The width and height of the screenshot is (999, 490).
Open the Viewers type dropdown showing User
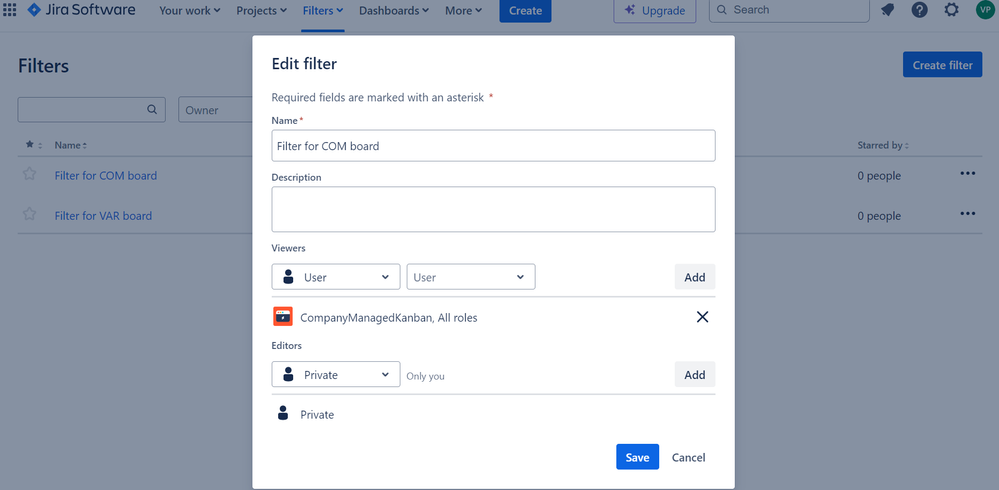336,277
